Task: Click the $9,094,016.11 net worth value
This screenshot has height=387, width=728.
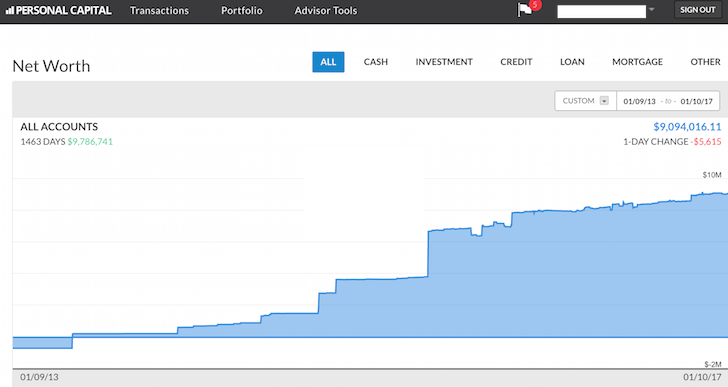Action: 687,127
